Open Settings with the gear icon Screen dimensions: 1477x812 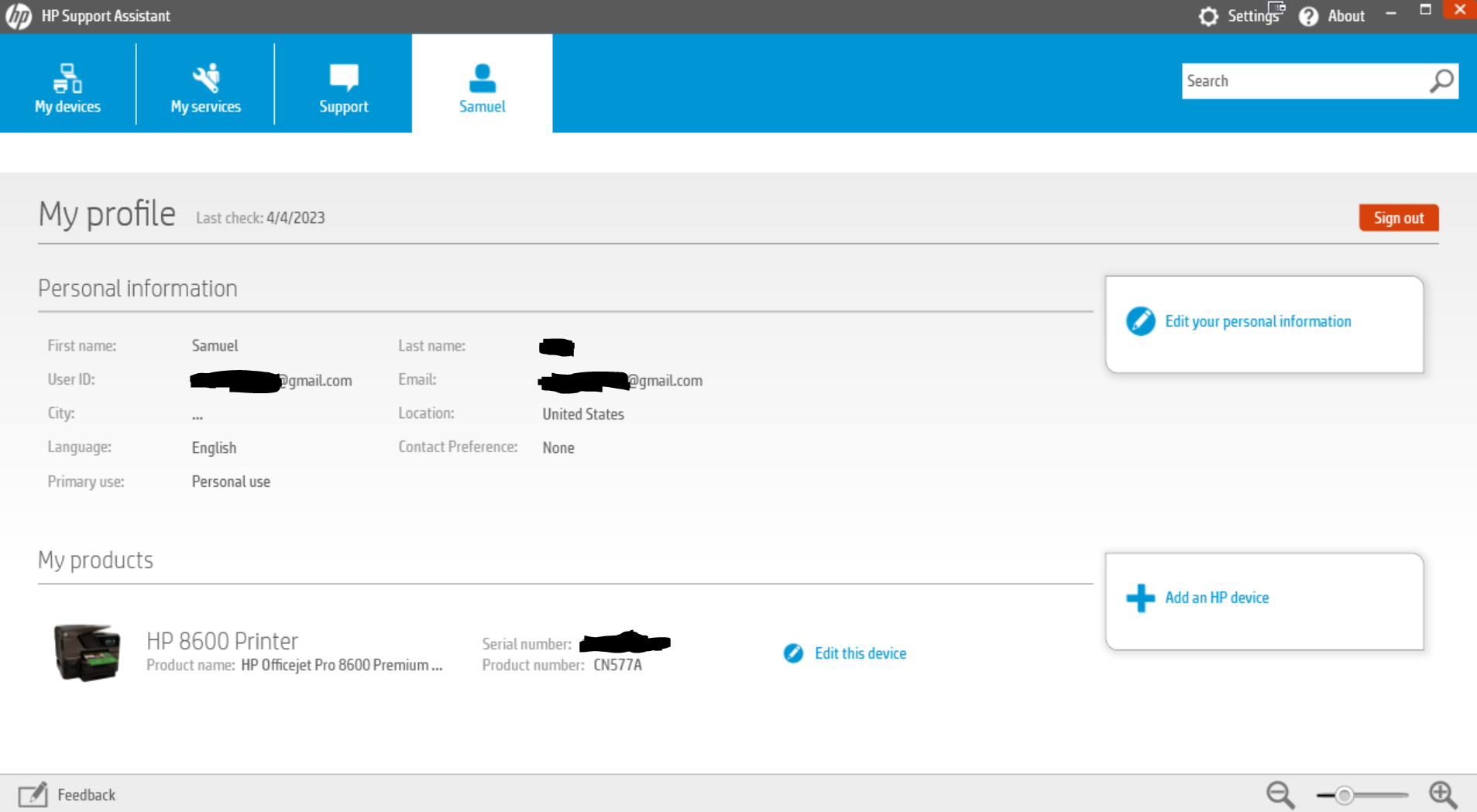tap(1209, 15)
